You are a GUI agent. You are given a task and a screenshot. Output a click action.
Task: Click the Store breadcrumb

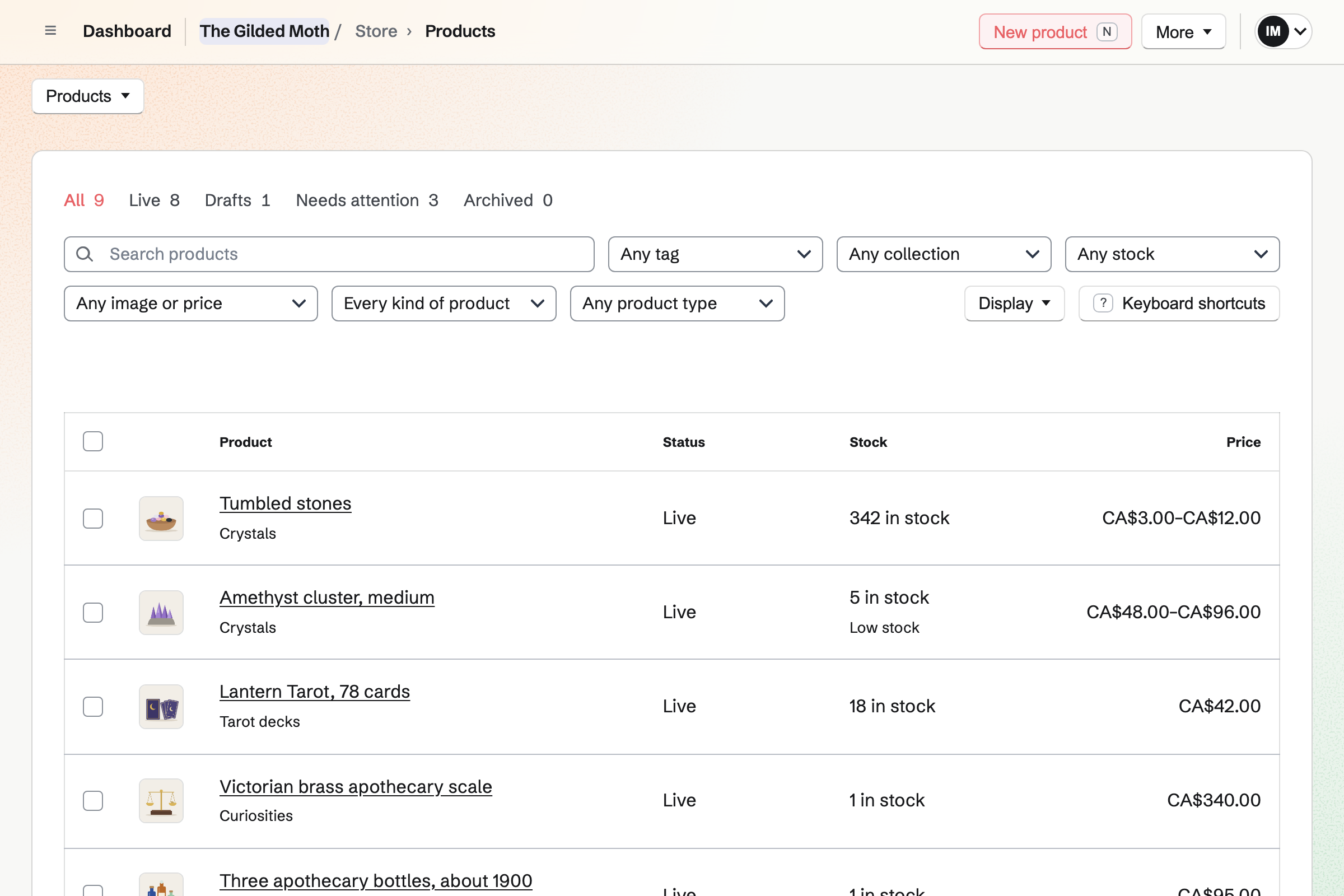[x=376, y=31]
